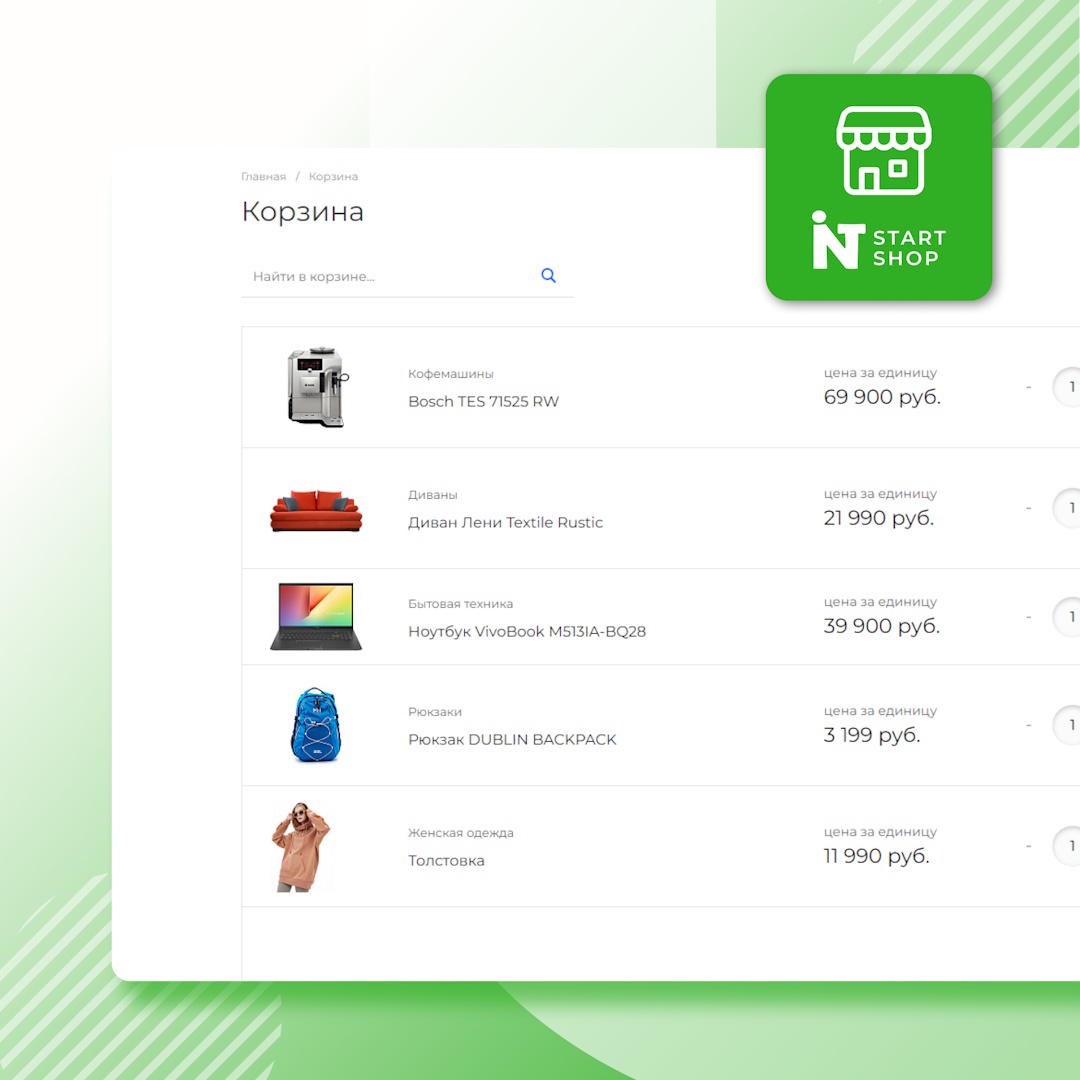Decrease quantity of Ноутбук VivoBook
The height and width of the screenshot is (1080, 1080).
(x=1028, y=617)
